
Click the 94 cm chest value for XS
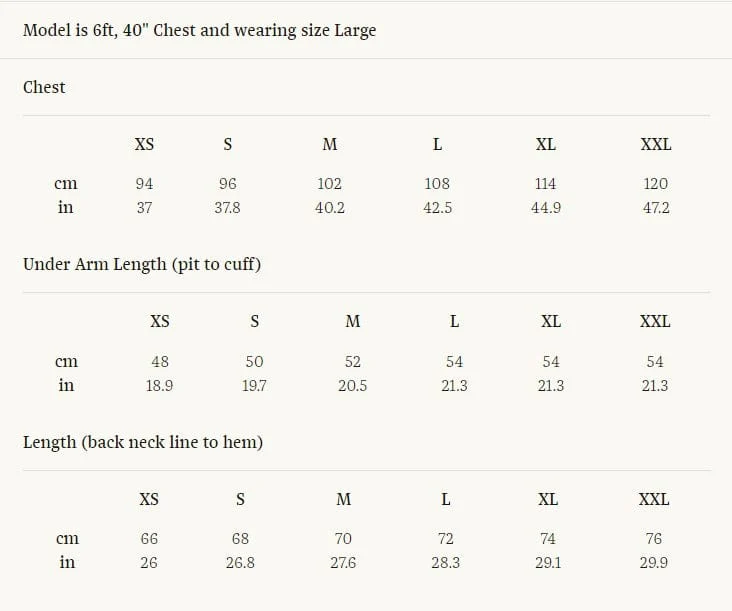point(144,183)
